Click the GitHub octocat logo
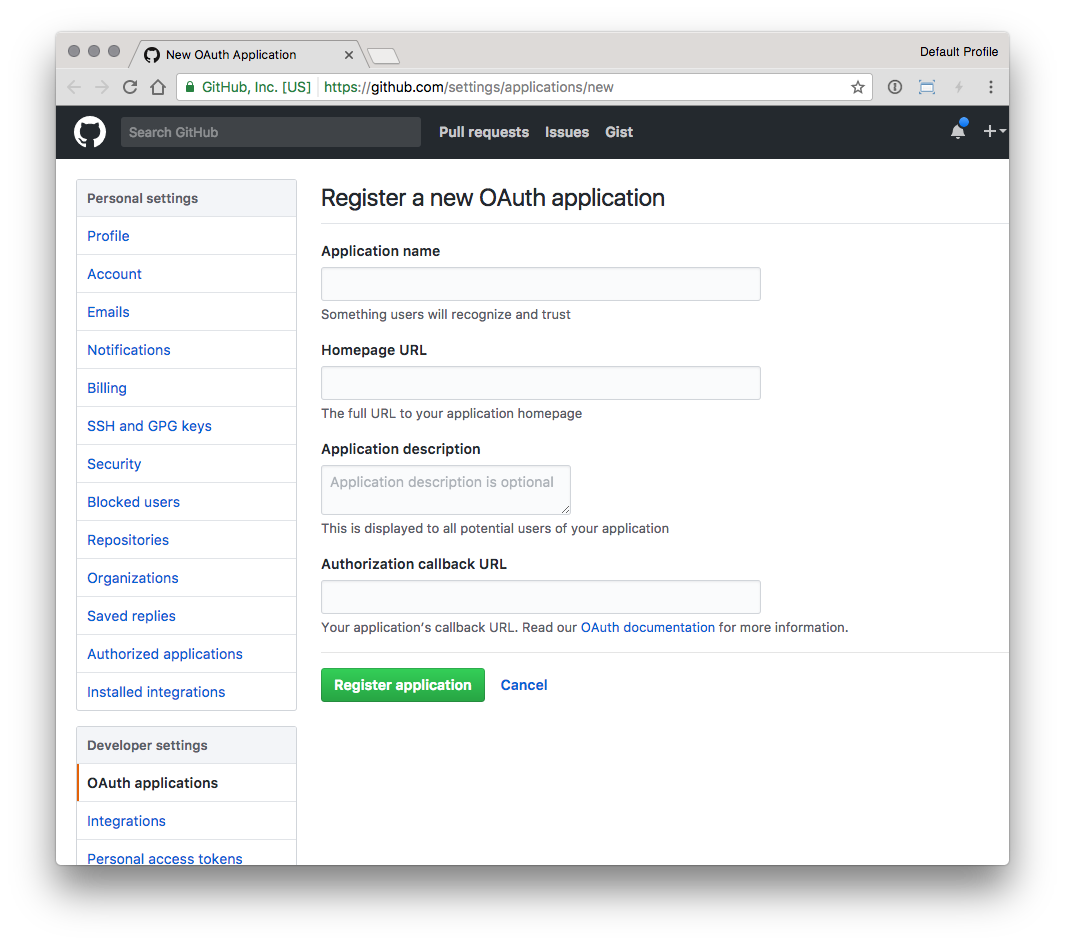 click(90, 131)
